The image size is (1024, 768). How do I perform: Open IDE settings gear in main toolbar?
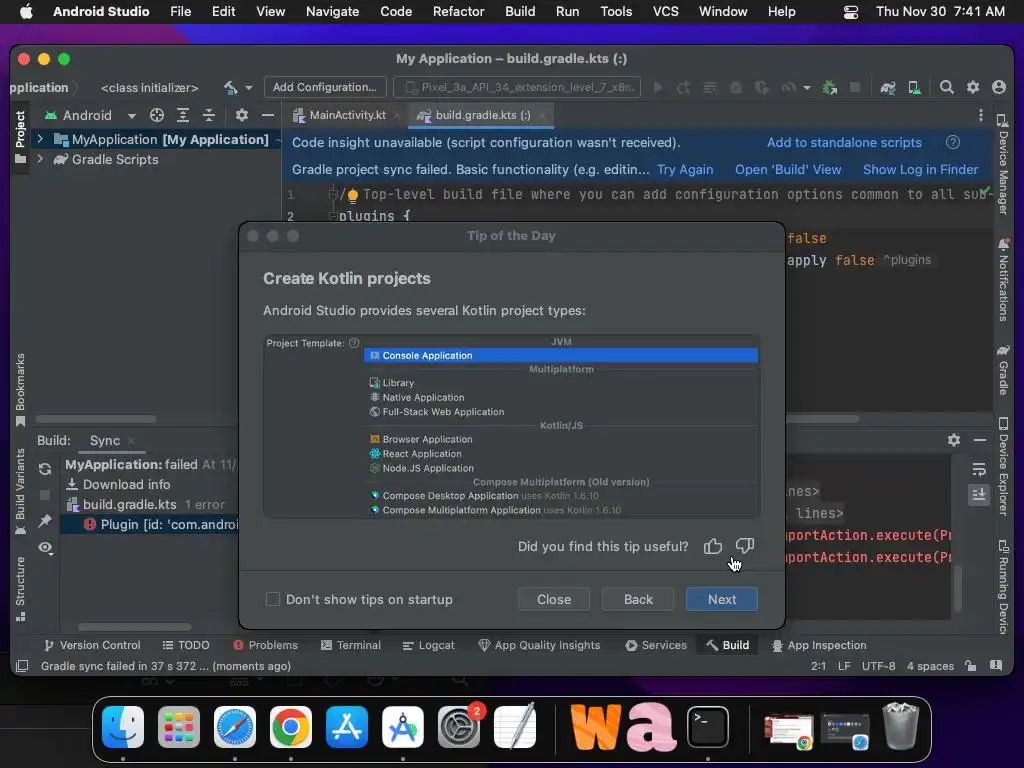[972, 87]
